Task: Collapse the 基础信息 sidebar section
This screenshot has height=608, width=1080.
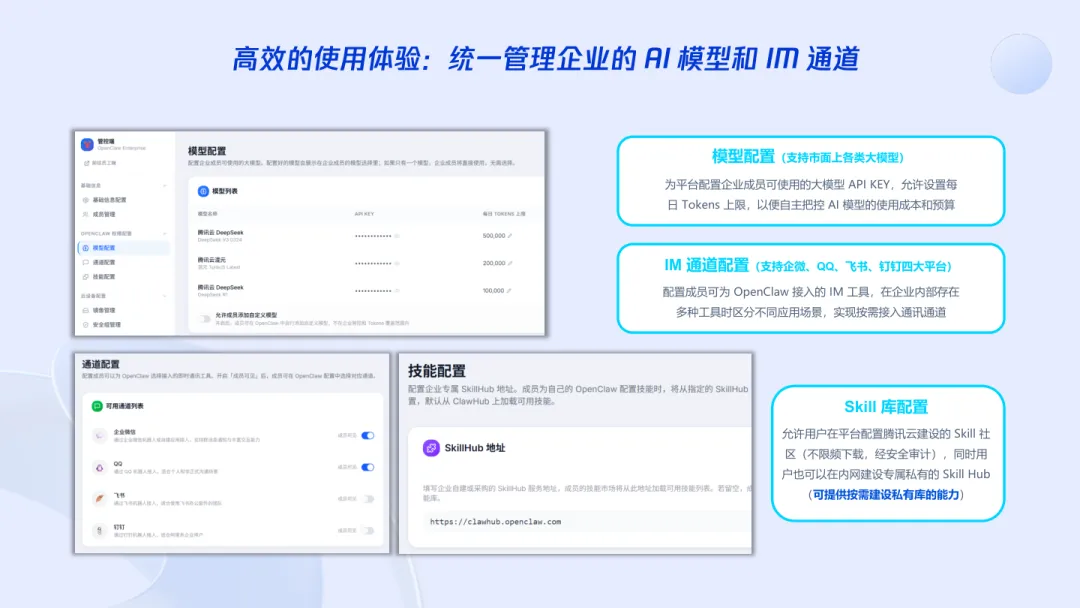Action: (x=165, y=185)
